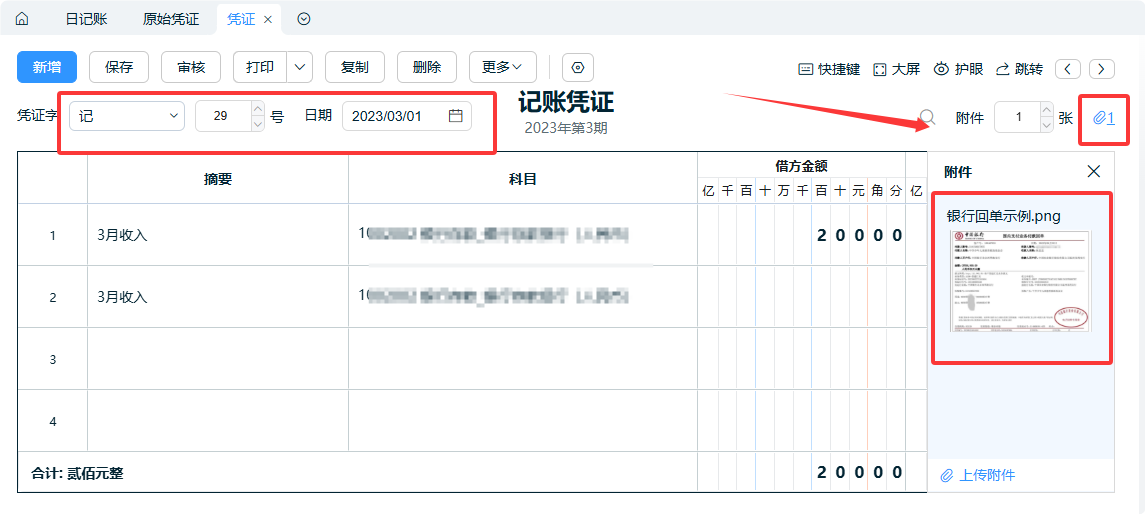Expand the 打印 dropdown arrow
The width and height of the screenshot is (1145, 514).
pyautogui.click(x=300, y=67)
